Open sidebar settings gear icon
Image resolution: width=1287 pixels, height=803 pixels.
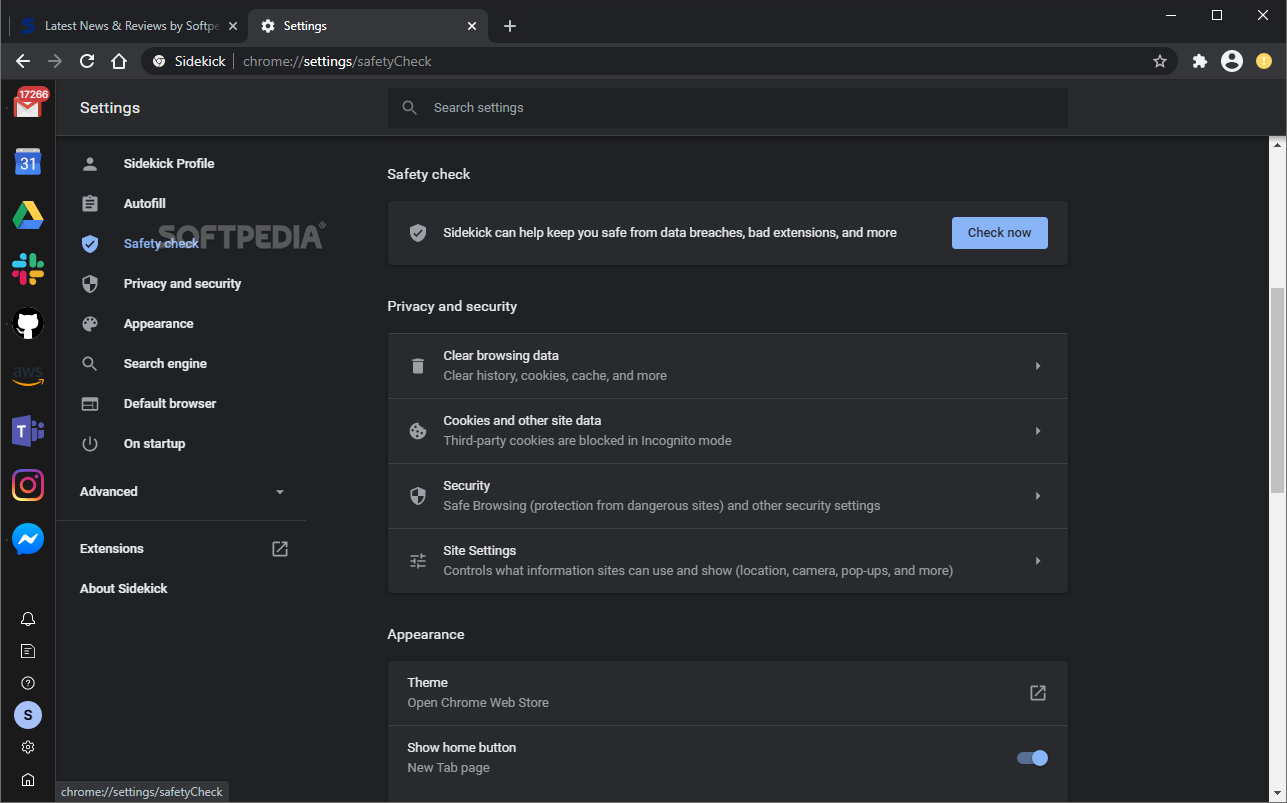coord(28,747)
